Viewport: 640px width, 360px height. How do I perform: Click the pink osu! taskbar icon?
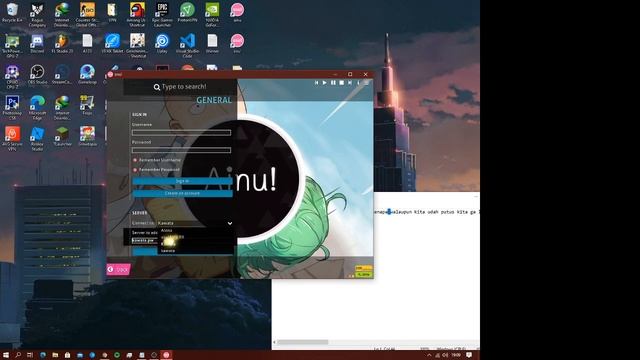coord(166,355)
